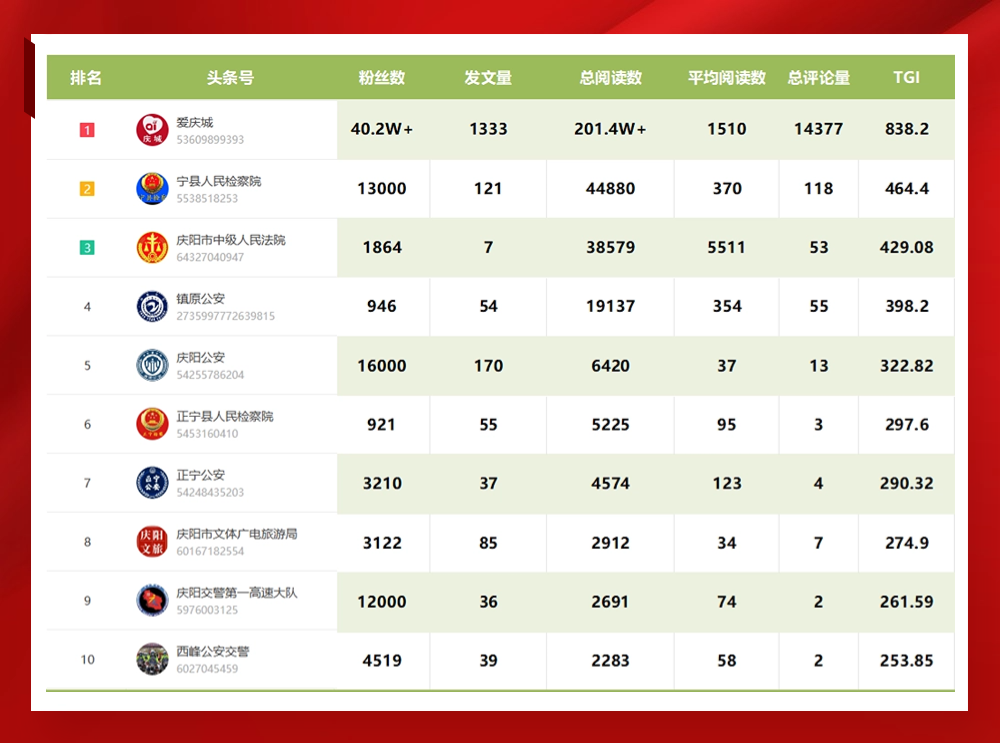Click account ID 60167182554
This screenshot has height=743, width=1000.
tap(210, 551)
